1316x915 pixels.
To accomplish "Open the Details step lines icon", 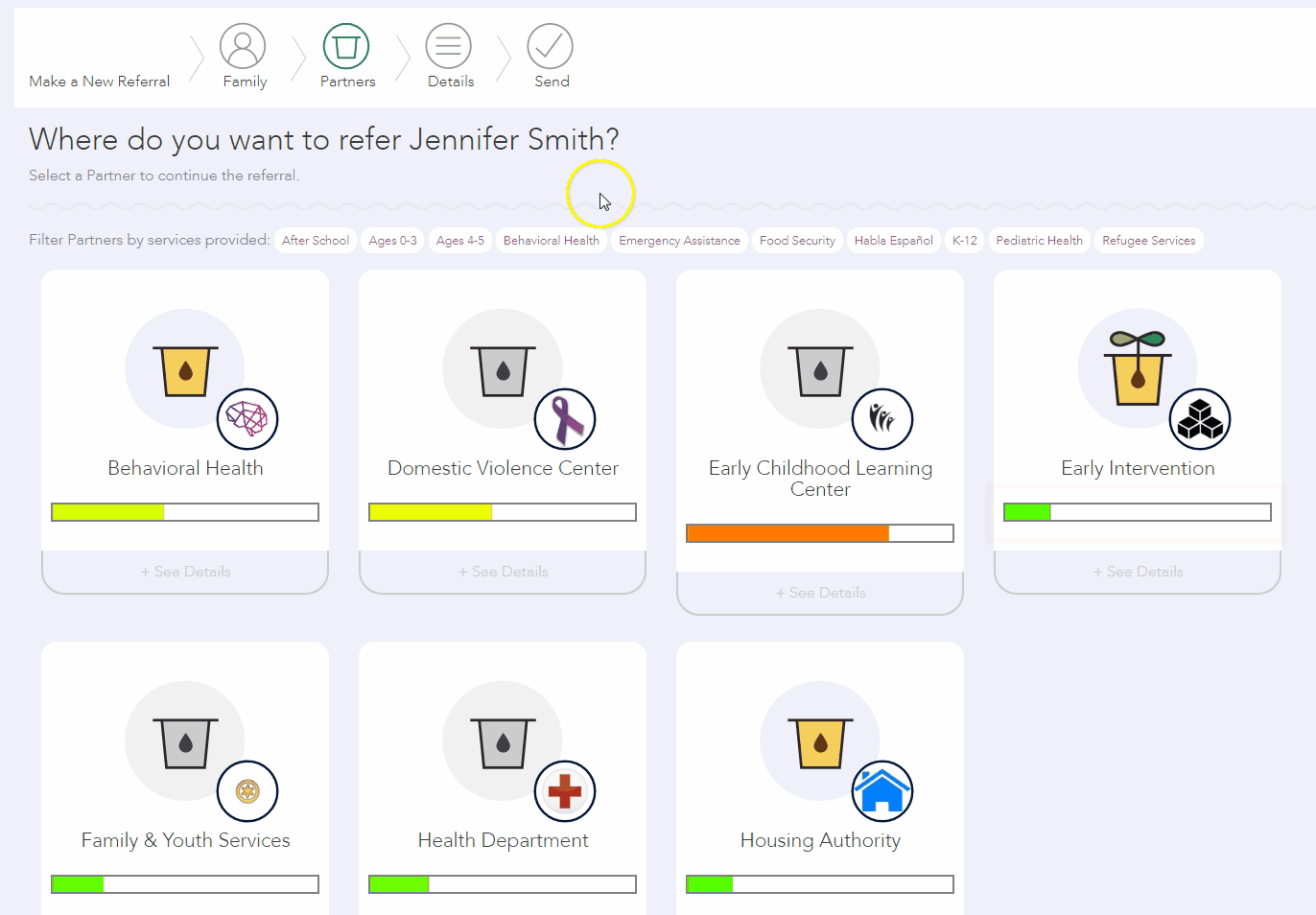I will coord(449,46).
